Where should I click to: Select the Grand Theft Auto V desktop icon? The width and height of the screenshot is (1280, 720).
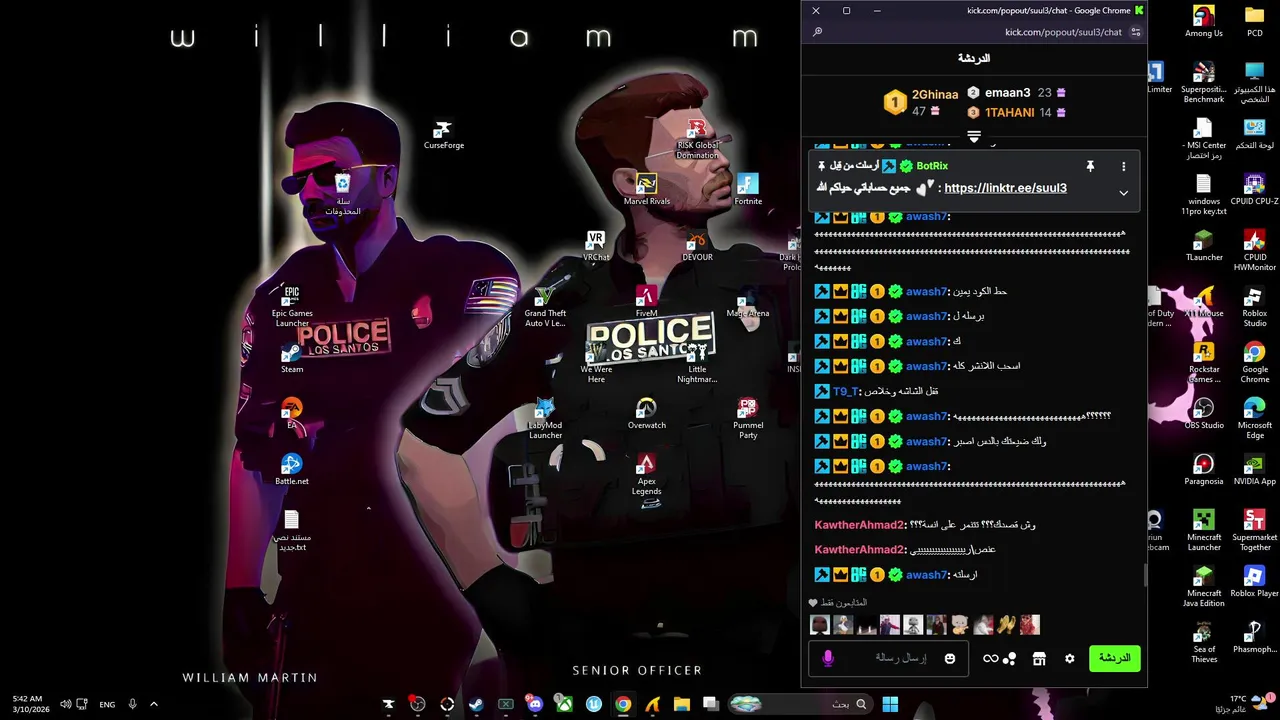(x=545, y=307)
